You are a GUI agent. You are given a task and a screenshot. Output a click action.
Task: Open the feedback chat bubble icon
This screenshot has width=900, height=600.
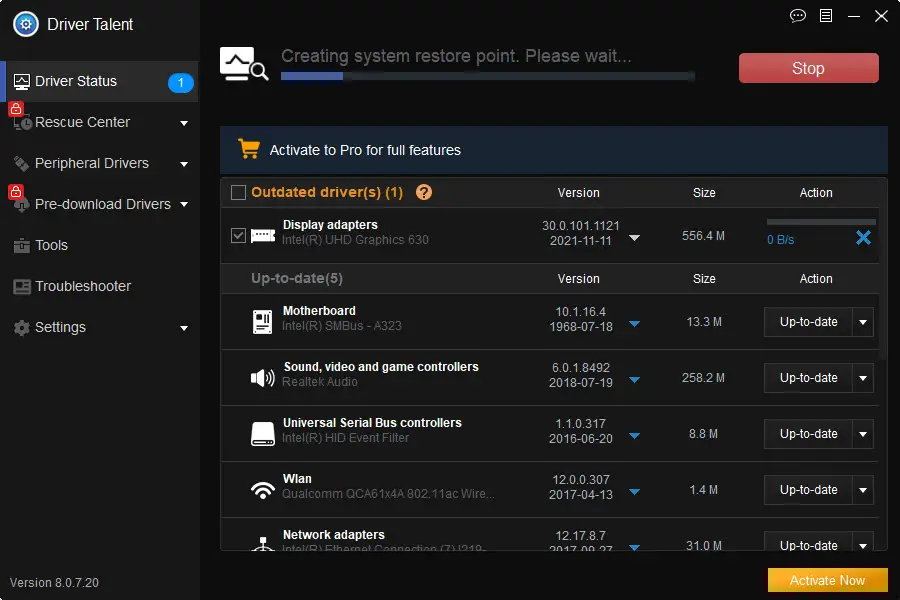pos(797,16)
